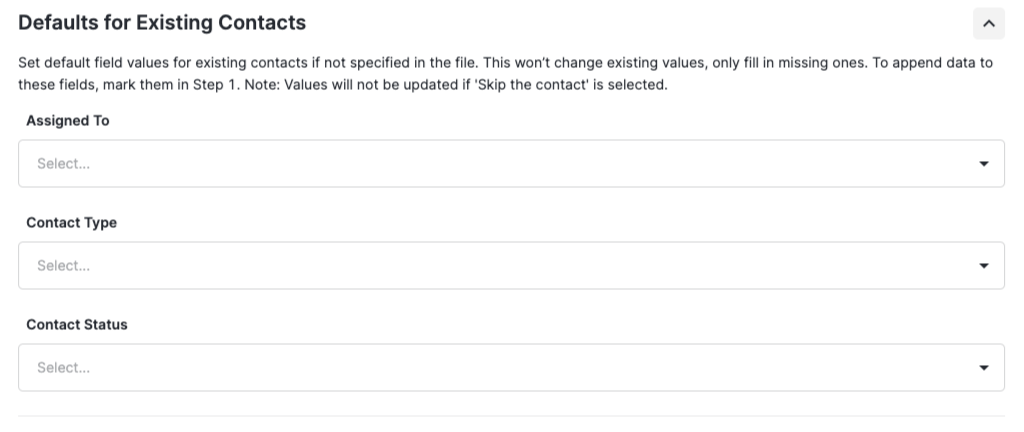Collapse the Defaults for Existing Contacts section

coord(988,23)
